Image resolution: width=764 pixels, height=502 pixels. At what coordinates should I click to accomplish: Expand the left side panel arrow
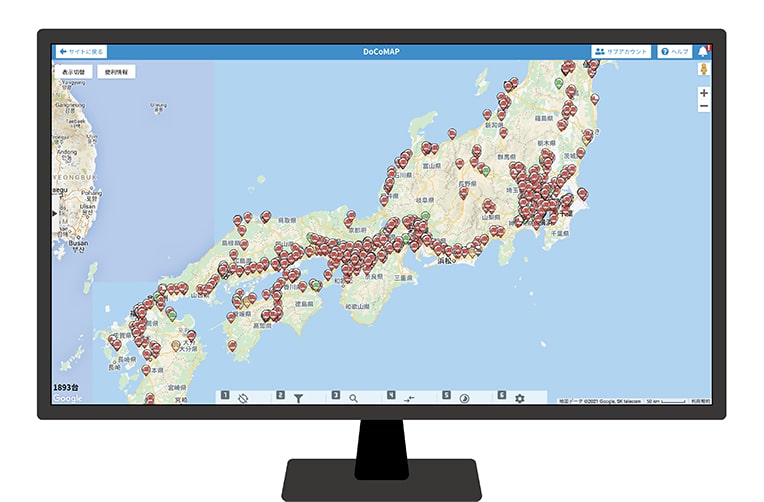55,213
